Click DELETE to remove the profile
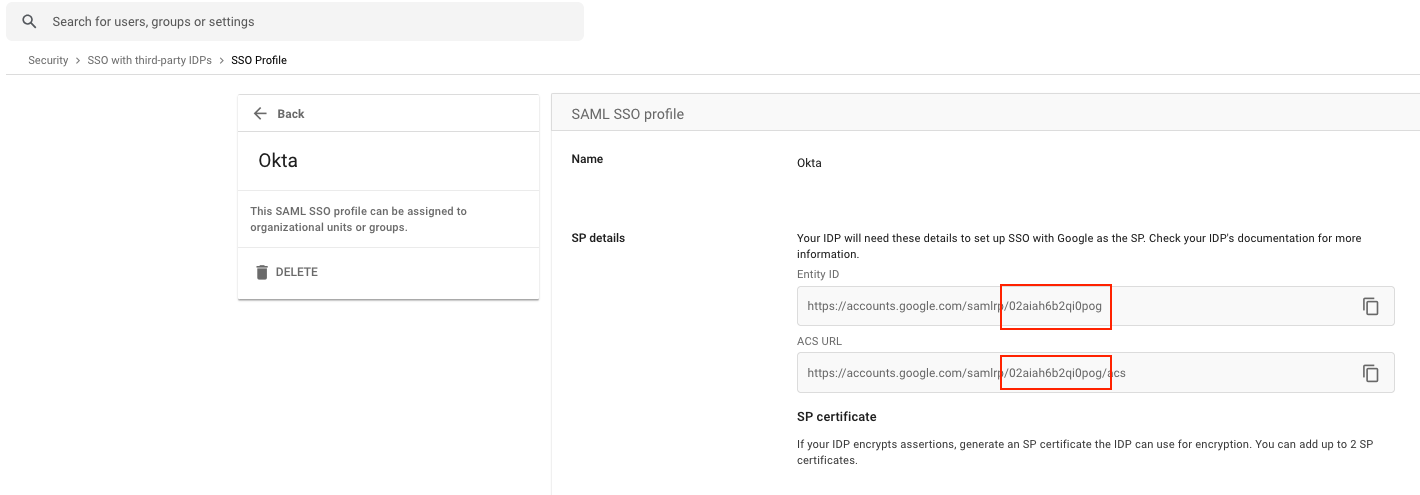 coord(297,272)
